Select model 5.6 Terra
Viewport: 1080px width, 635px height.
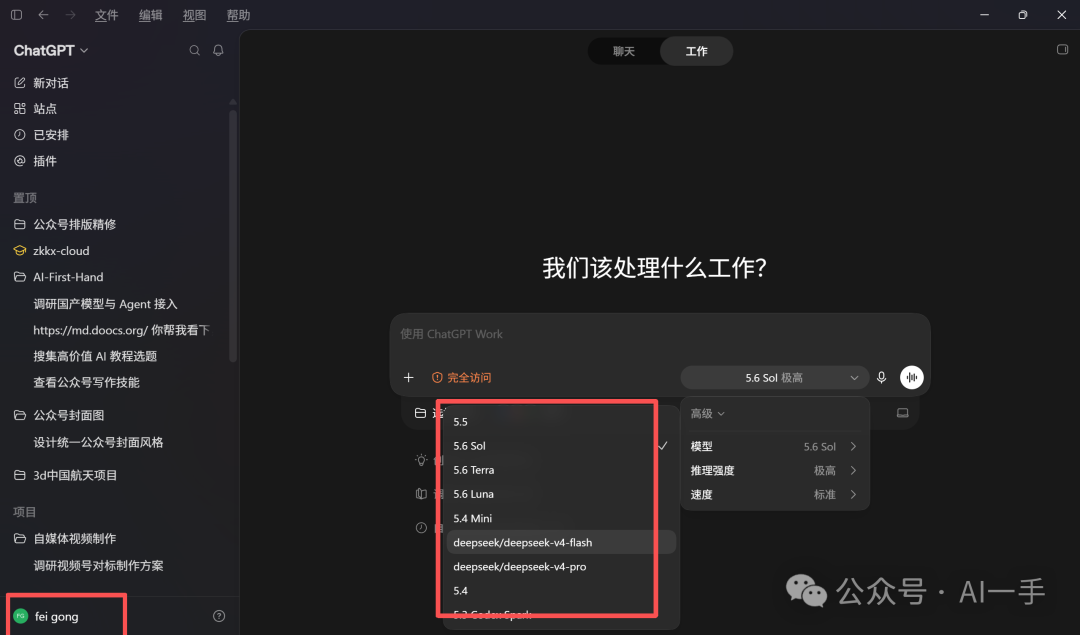(561, 470)
